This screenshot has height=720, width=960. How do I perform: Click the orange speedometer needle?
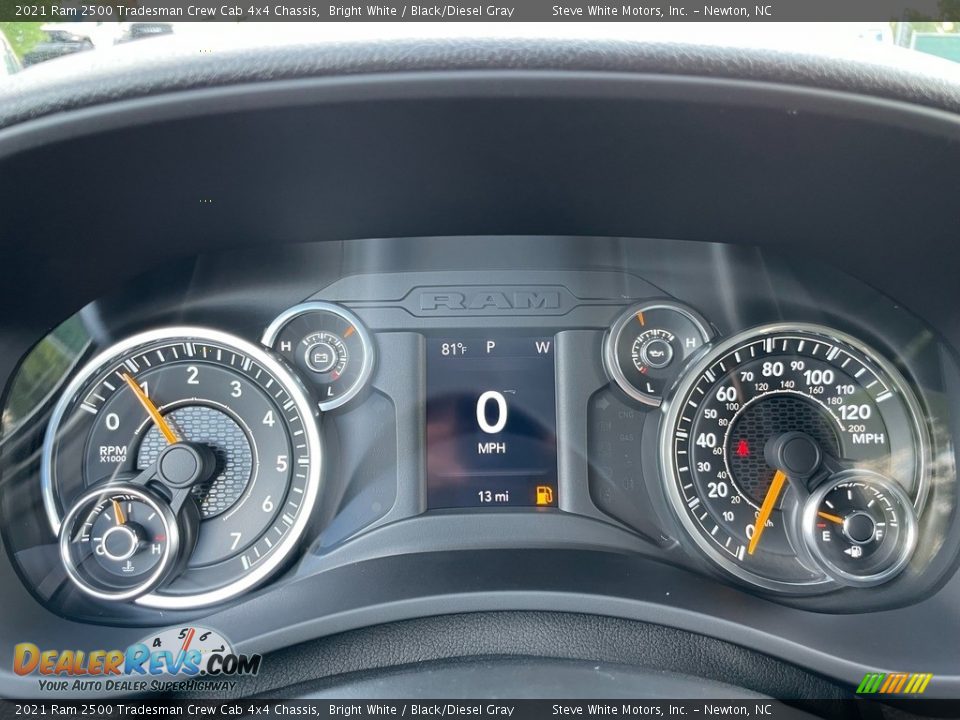(767, 512)
